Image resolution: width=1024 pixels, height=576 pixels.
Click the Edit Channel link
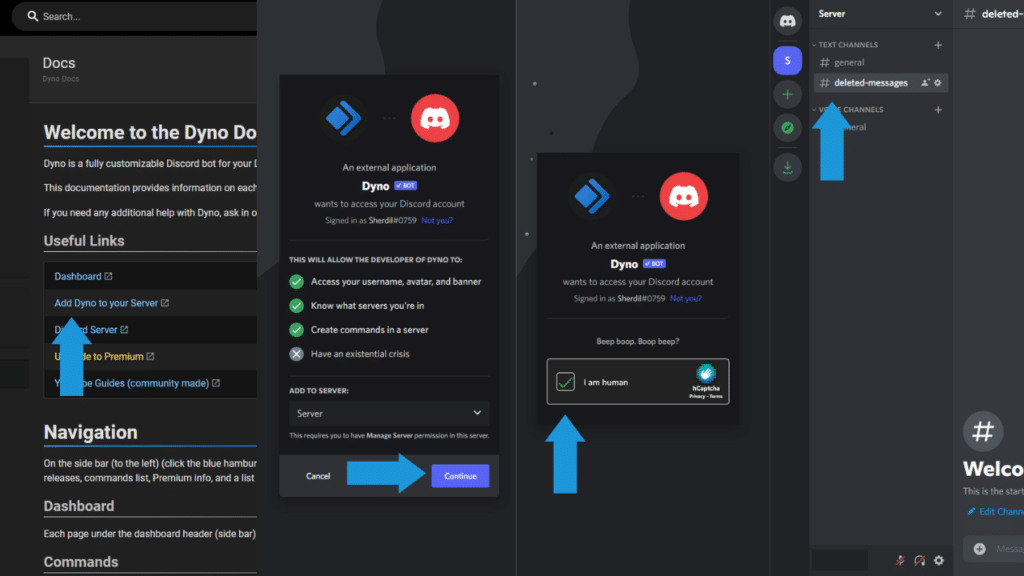(995, 511)
